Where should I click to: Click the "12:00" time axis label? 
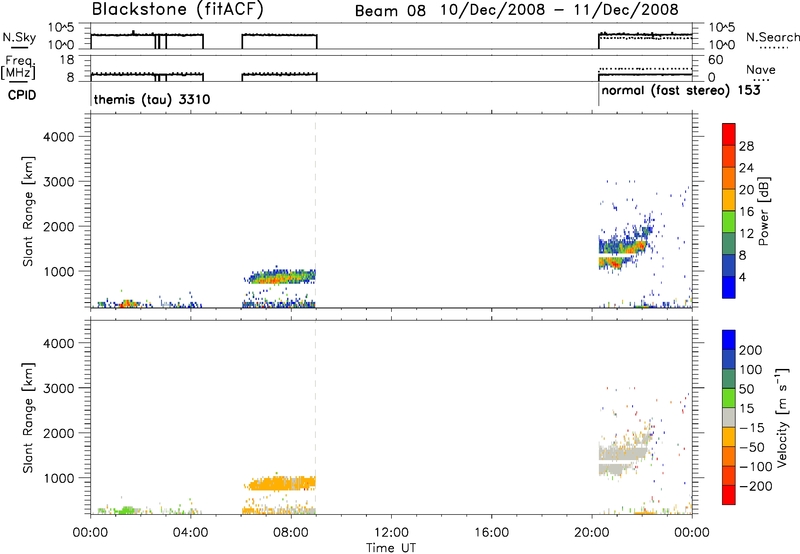391,533
